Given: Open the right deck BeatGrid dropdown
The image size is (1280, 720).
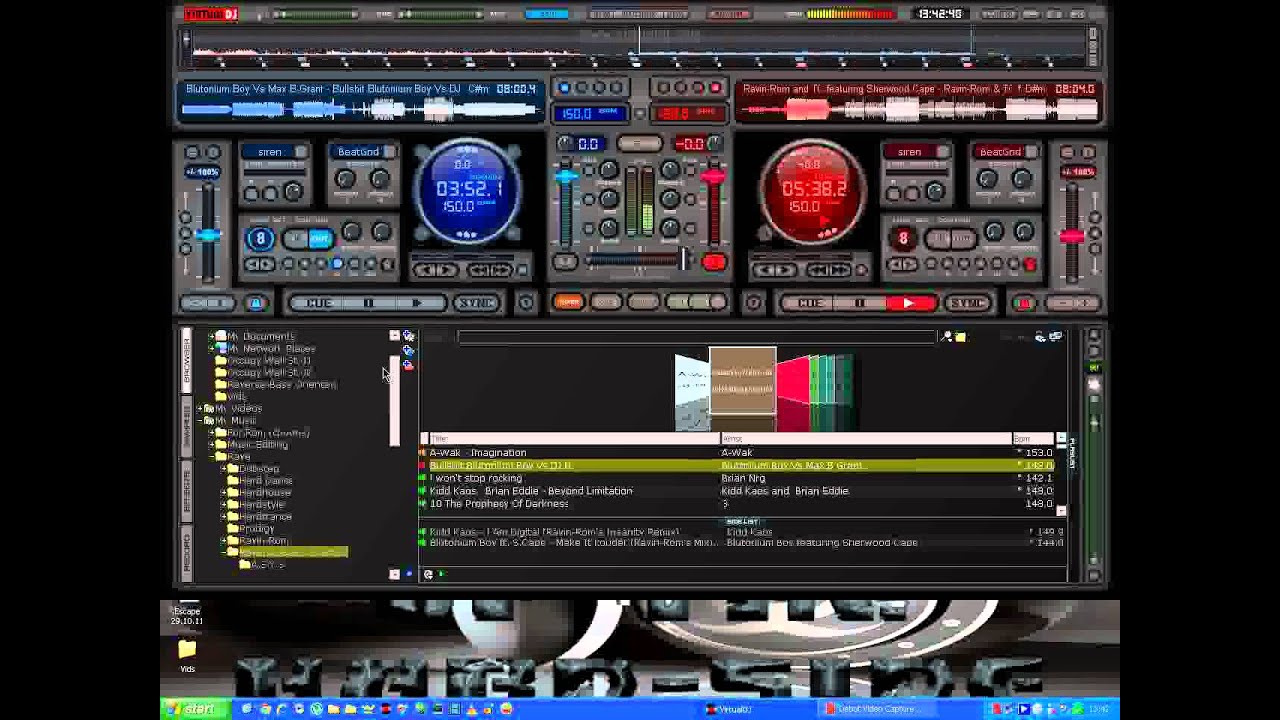Looking at the screenshot, I should (x=1000, y=152).
